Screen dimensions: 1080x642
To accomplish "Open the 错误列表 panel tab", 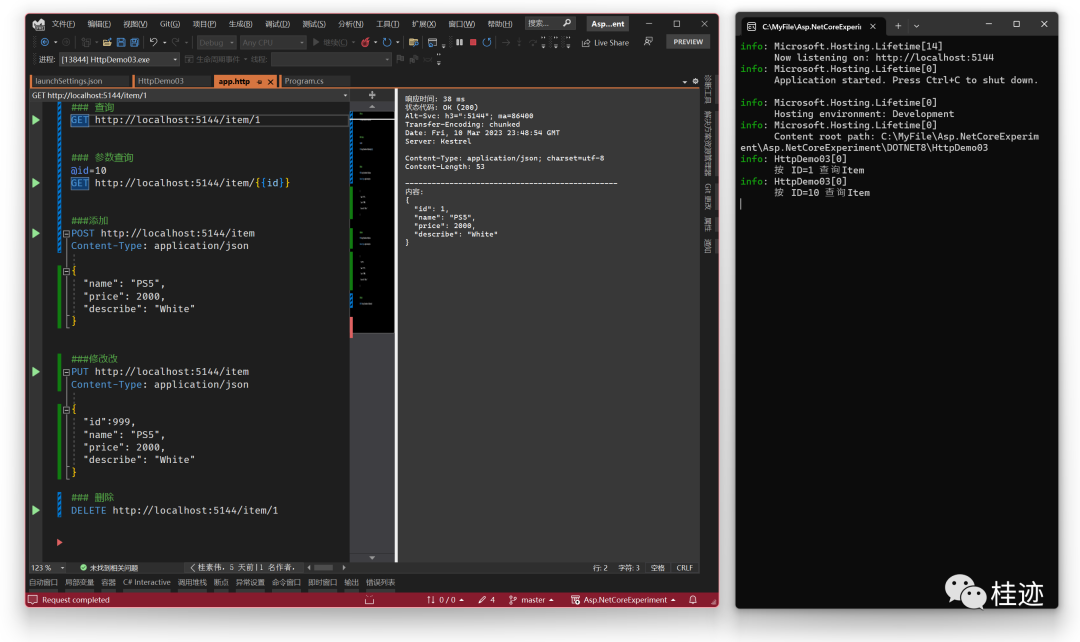I will (x=380, y=583).
